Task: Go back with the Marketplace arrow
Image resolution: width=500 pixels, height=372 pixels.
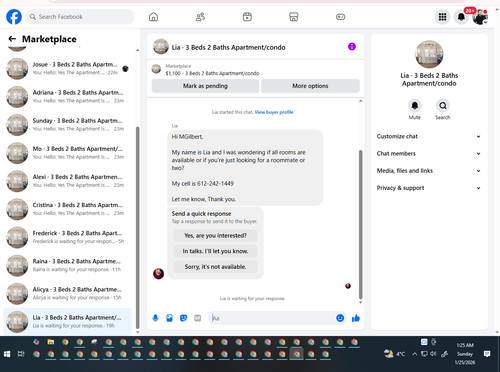Action: pyautogui.click(x=12, y=39)
